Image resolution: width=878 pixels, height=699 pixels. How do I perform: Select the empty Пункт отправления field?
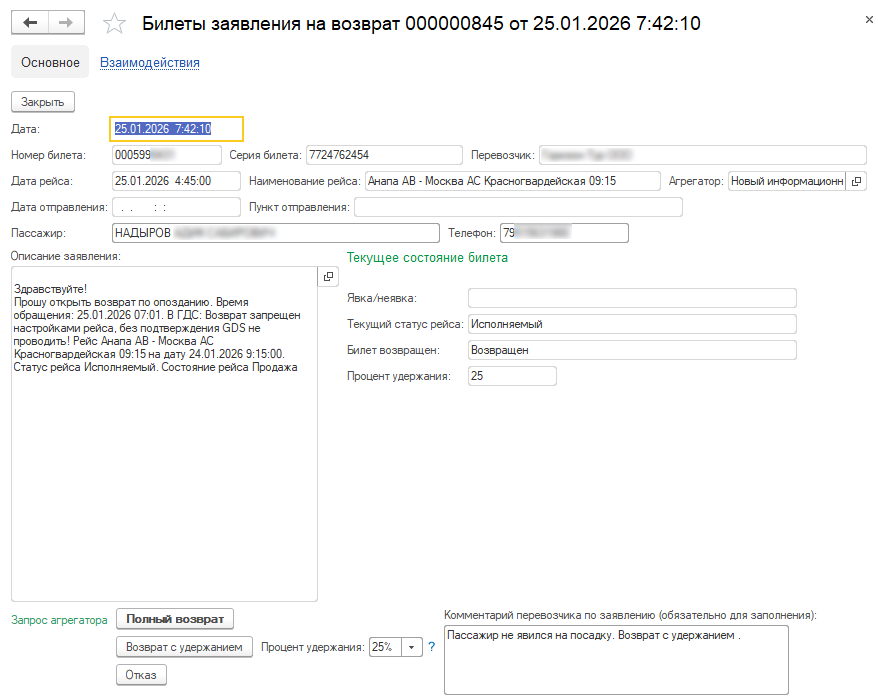coord(518,207)
